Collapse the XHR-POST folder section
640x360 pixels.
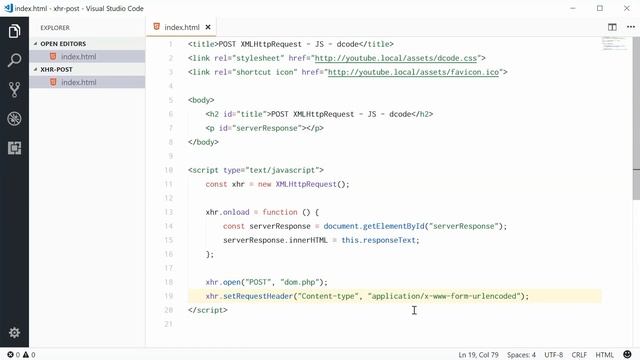click(x=56, y=69)
